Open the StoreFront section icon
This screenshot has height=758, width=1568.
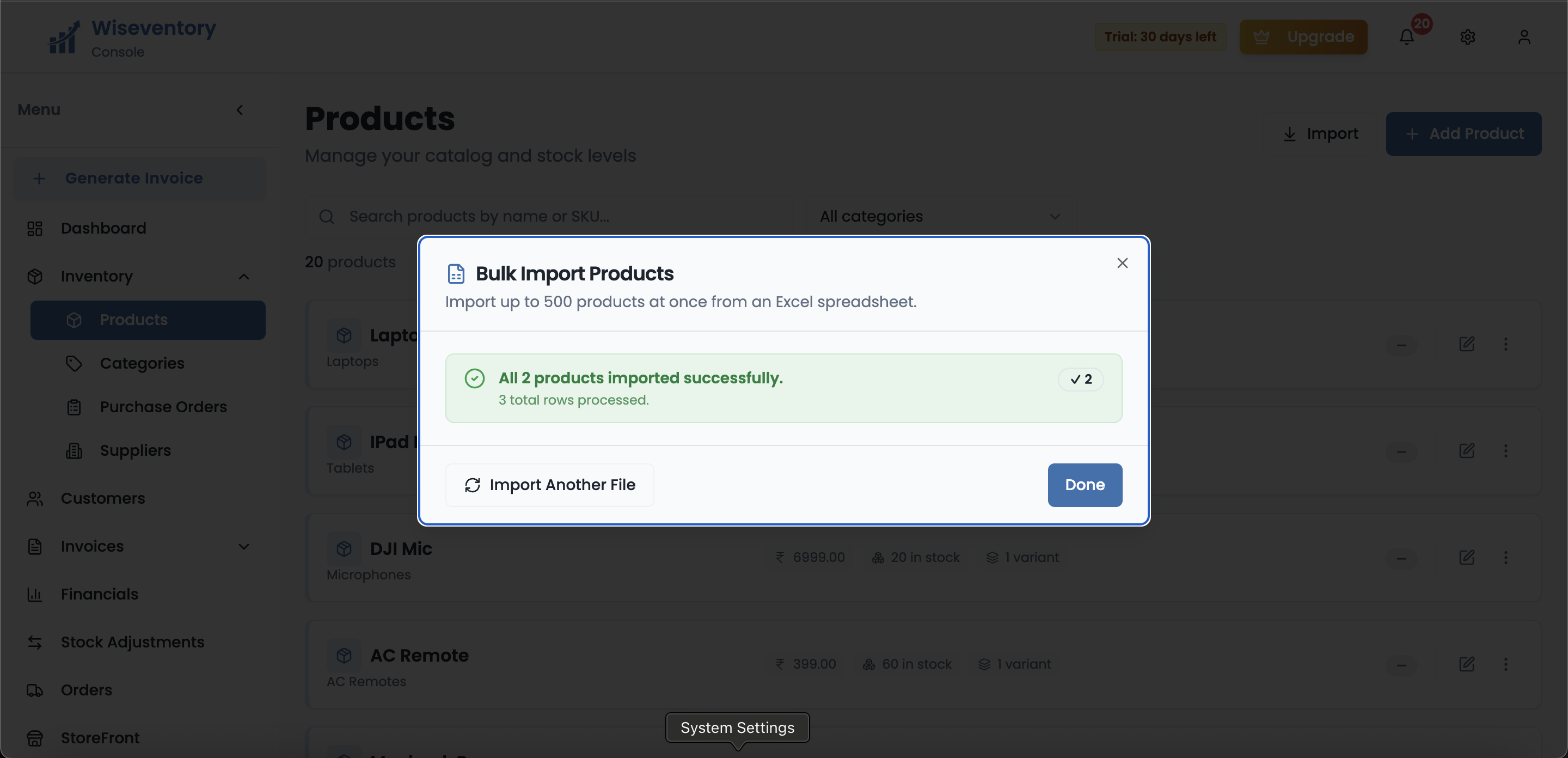click(x=35, y=738)
